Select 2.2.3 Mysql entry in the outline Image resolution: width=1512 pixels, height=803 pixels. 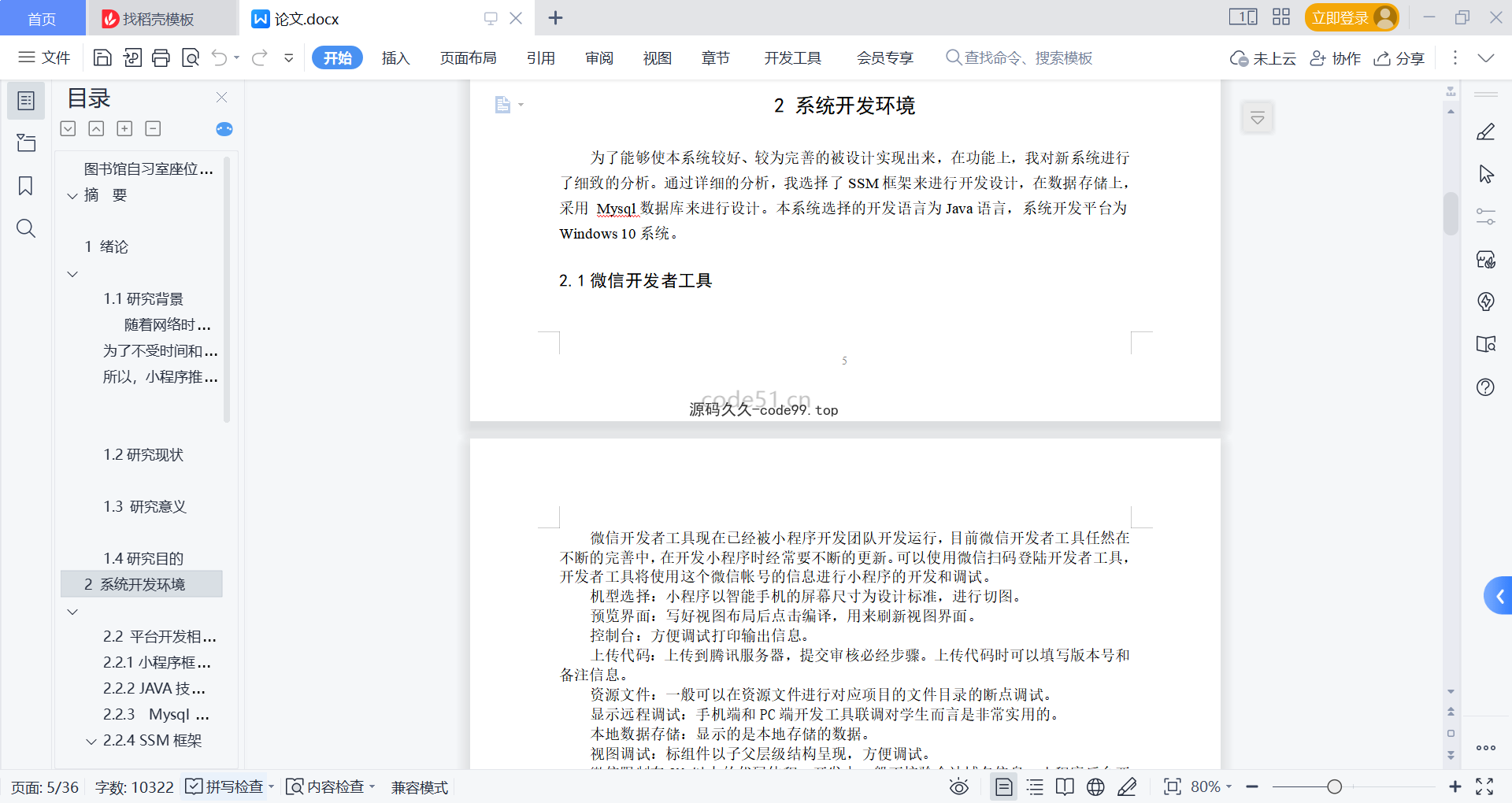pyautogui.click(x=156, y=715)
